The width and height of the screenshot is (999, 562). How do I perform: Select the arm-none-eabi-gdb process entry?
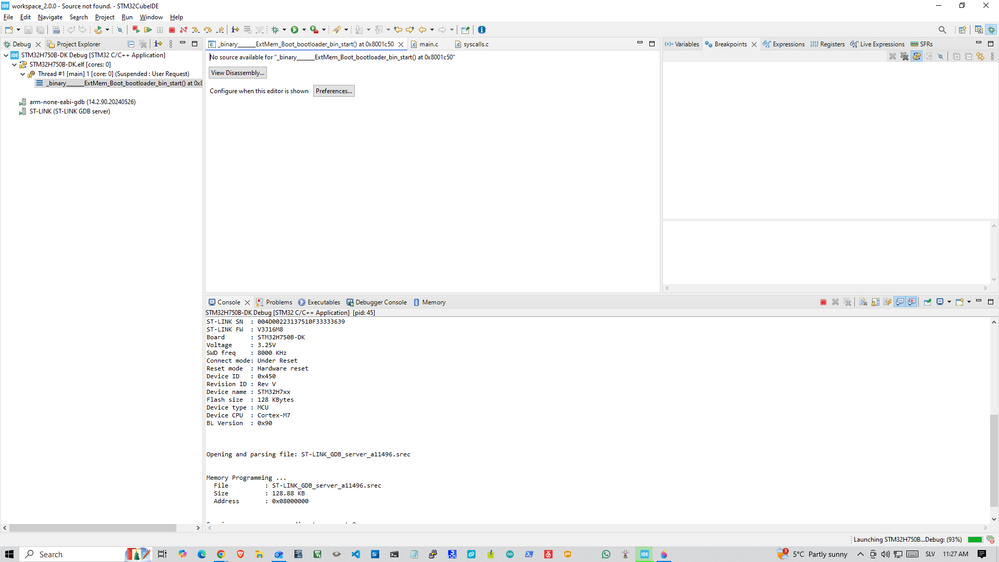click(77, 102)
